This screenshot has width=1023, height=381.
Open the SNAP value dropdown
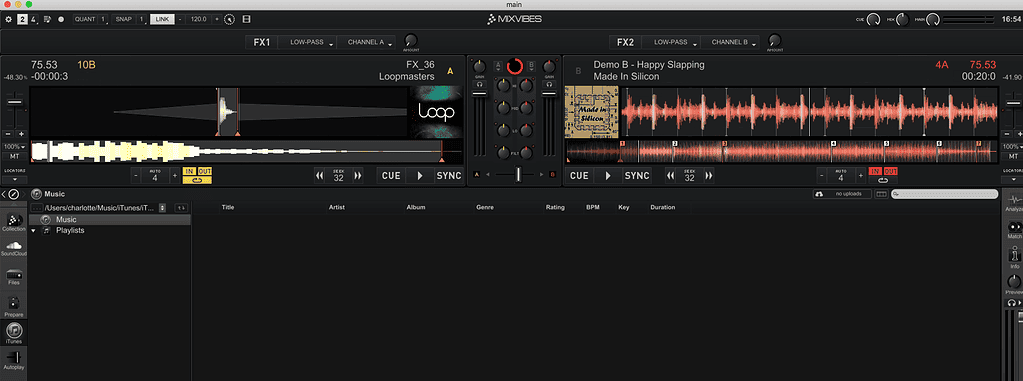click(x=142, y=19)
